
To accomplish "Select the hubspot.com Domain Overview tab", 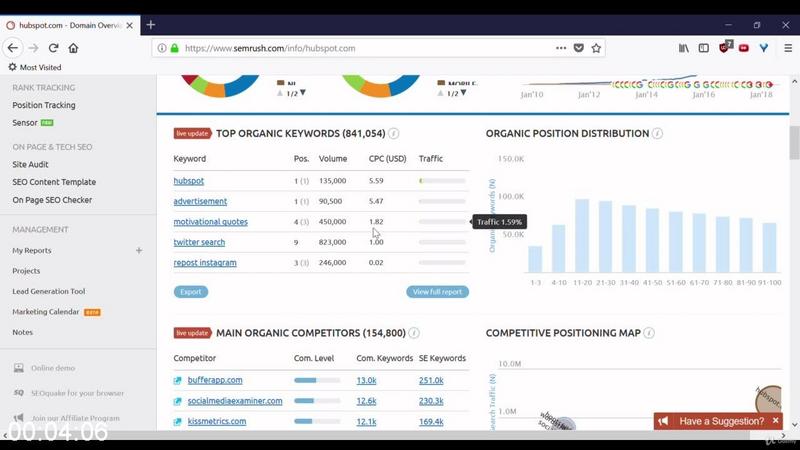I will point(70,25).
